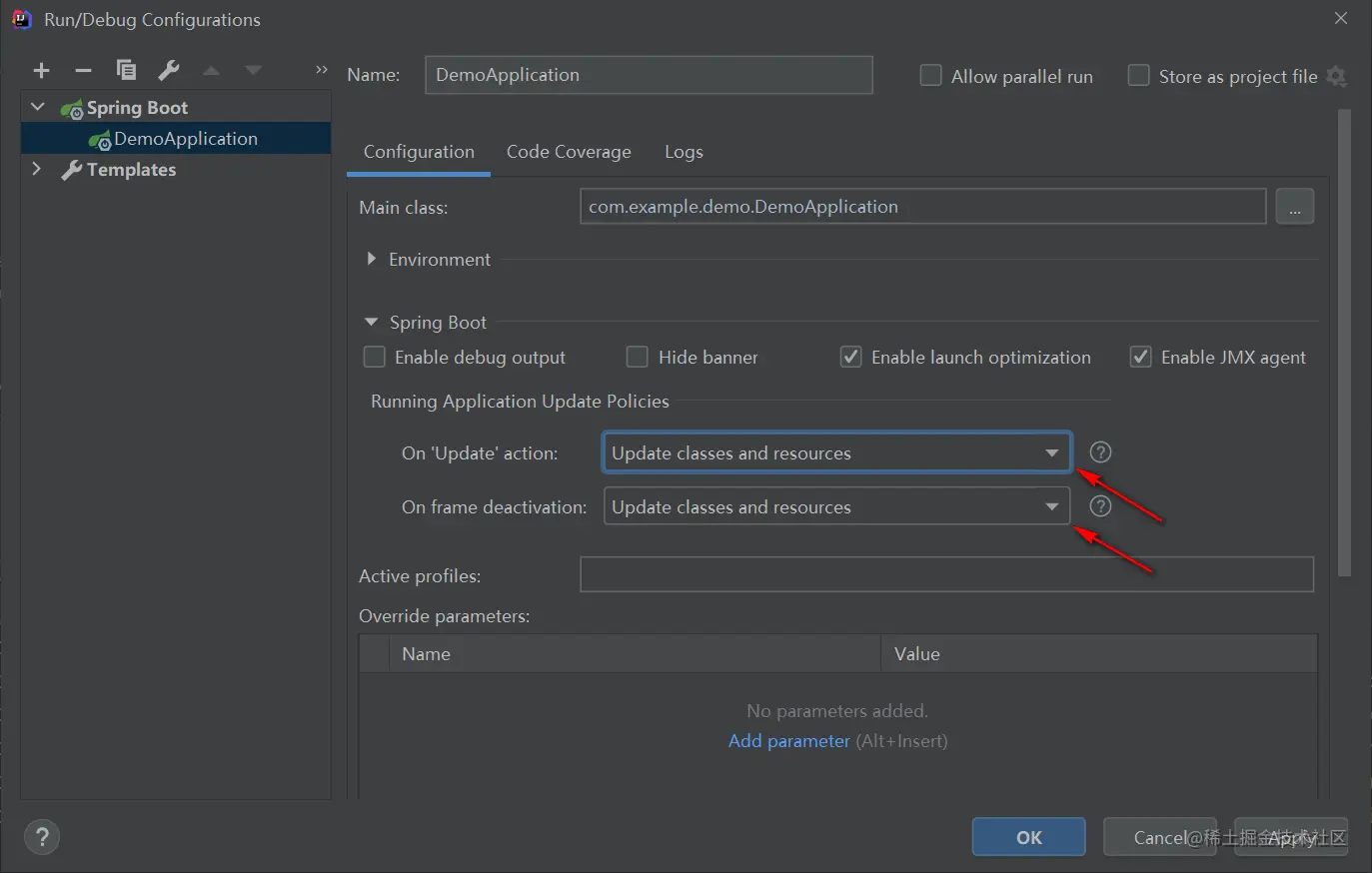The width and height of the screenshot is (1372, 873).
Task: Select Spring Boot group in tree
Action: [x=137, y=108]
